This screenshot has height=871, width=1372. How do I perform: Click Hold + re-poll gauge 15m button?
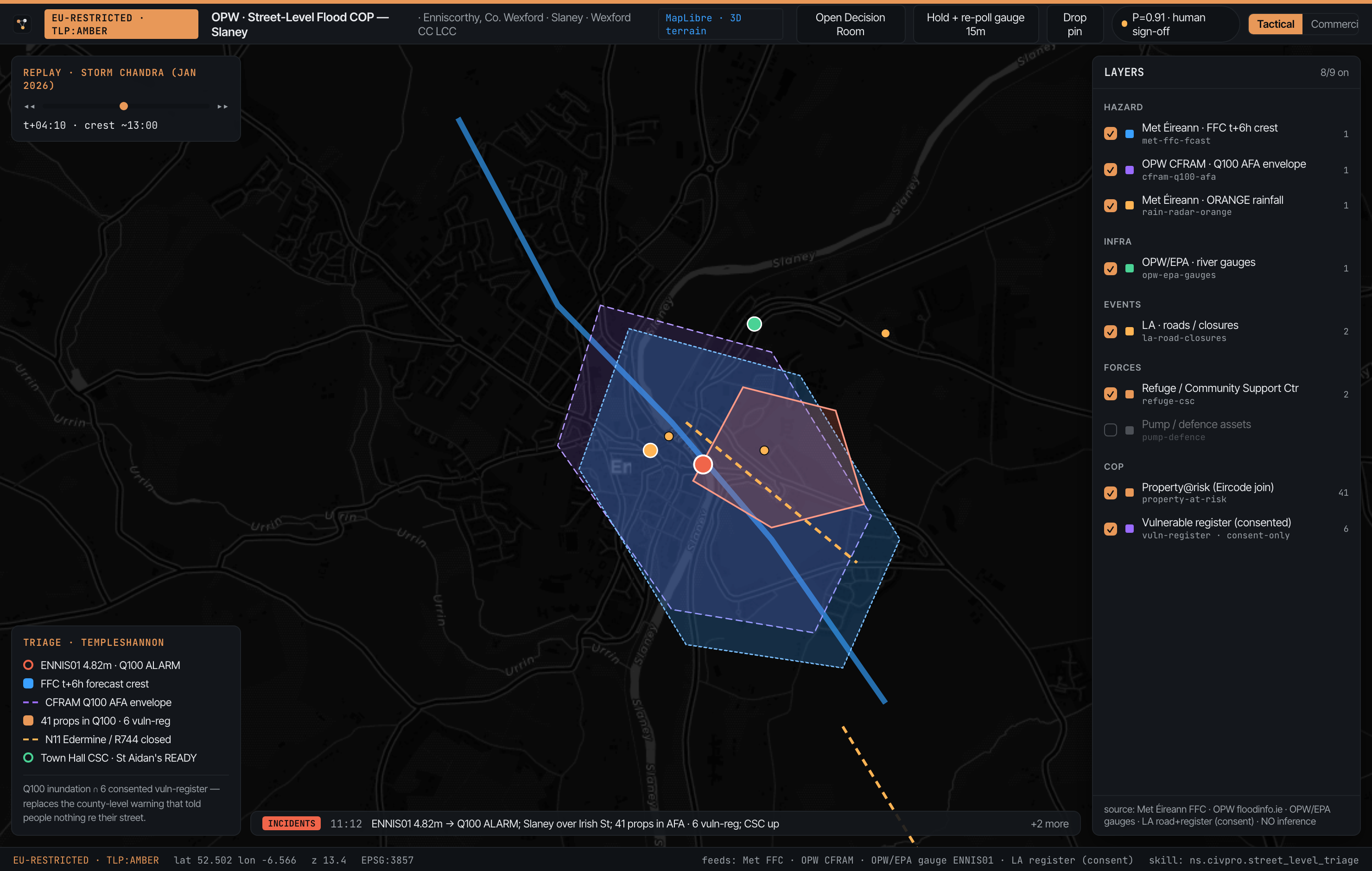(975, 24)
